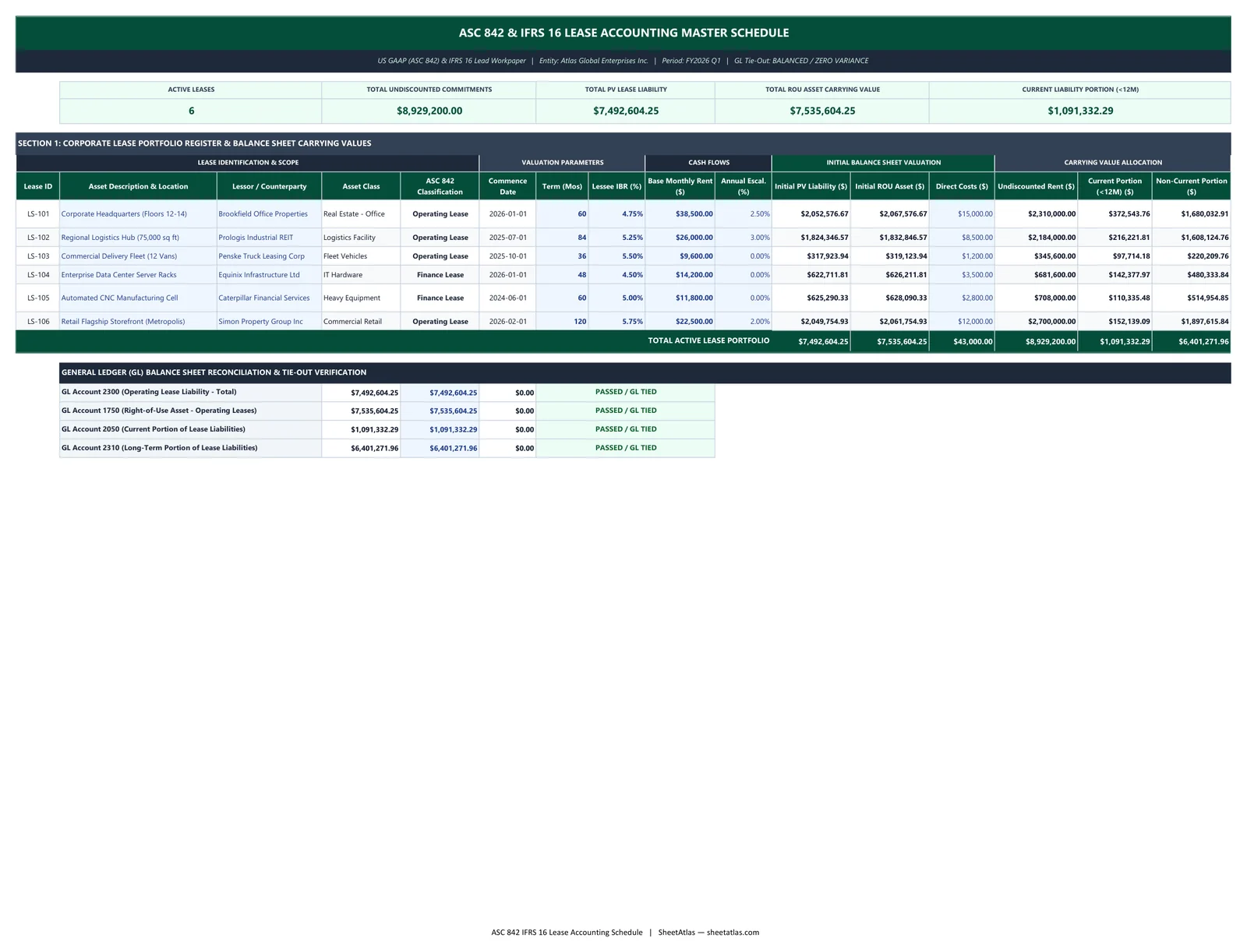Select the "Lessee IBR (%)" column header

[x=616, y=186]
